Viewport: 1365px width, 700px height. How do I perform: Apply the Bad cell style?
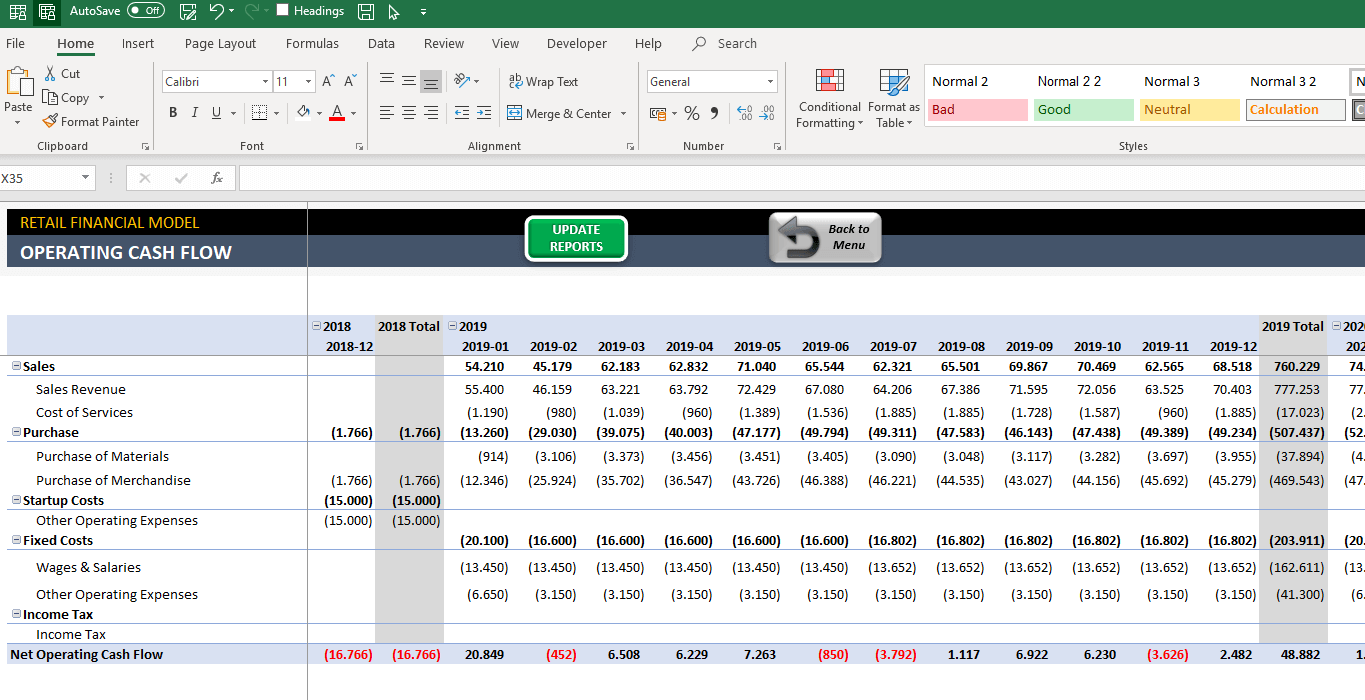977,110
